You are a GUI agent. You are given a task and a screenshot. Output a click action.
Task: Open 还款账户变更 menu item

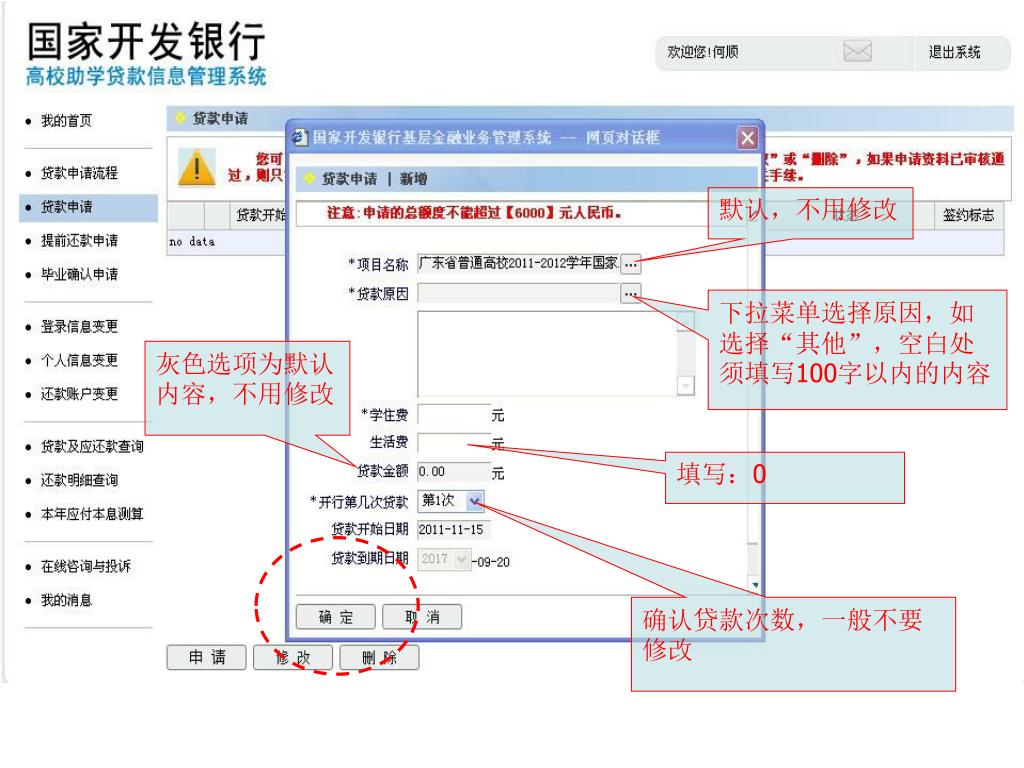coord(79,394)
